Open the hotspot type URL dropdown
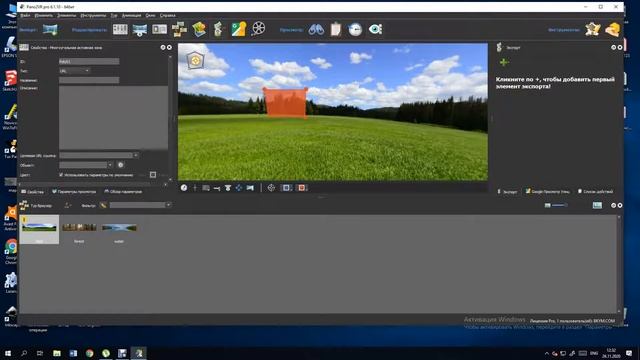 tap(74, 71)
